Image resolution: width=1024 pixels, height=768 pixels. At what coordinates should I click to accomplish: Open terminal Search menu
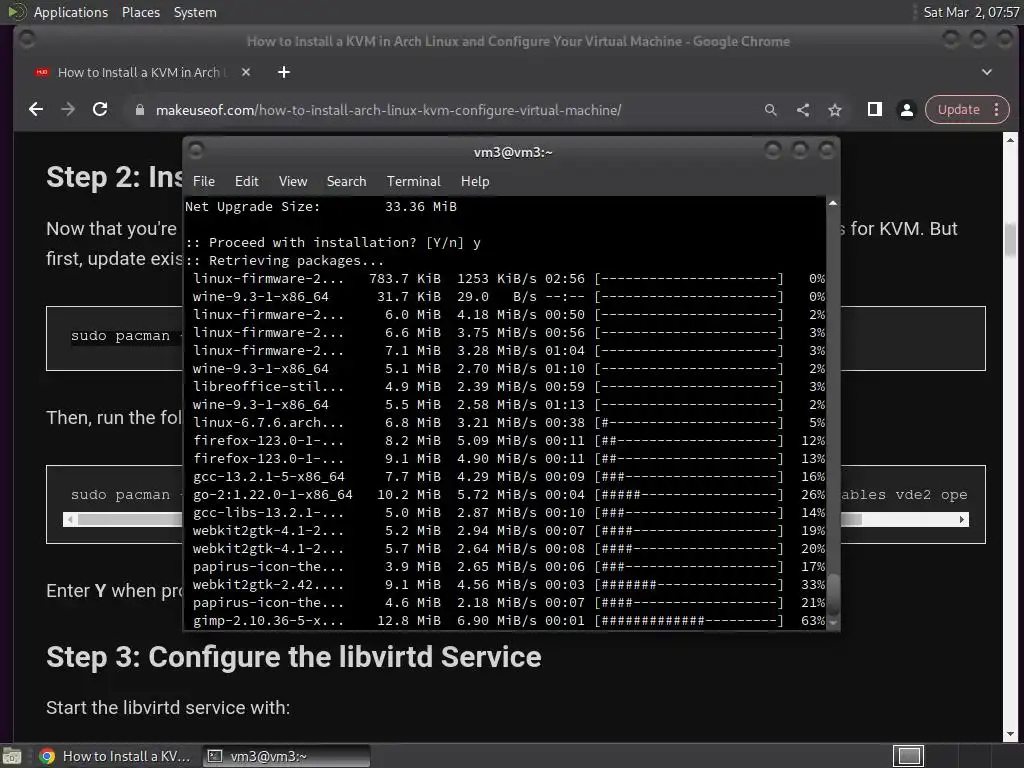click(x=346, y=181)
